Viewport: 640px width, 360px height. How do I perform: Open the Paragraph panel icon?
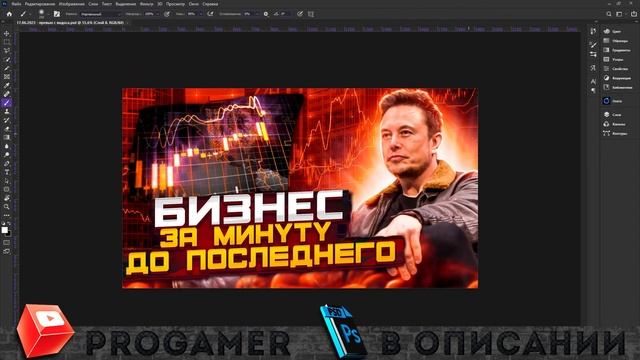pos(593,91)
